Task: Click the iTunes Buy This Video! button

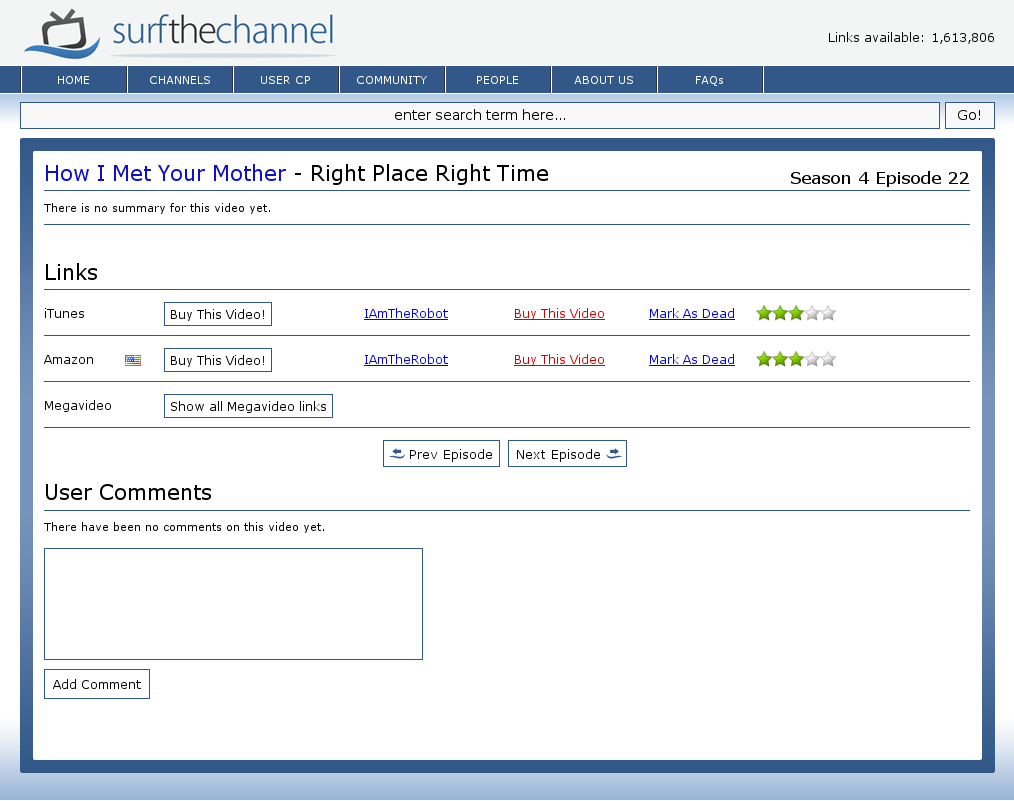Action: [218, 314]
